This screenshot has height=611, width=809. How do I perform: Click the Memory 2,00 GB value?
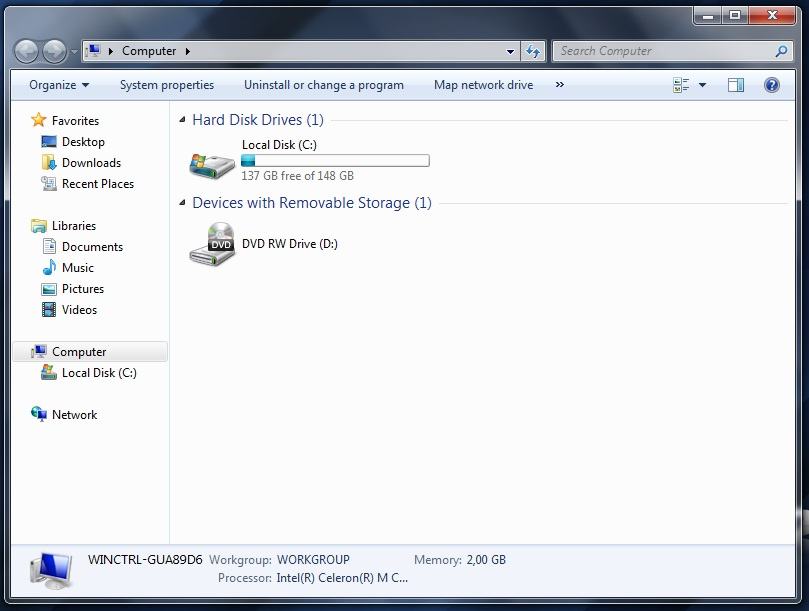[x=486, y=560]
